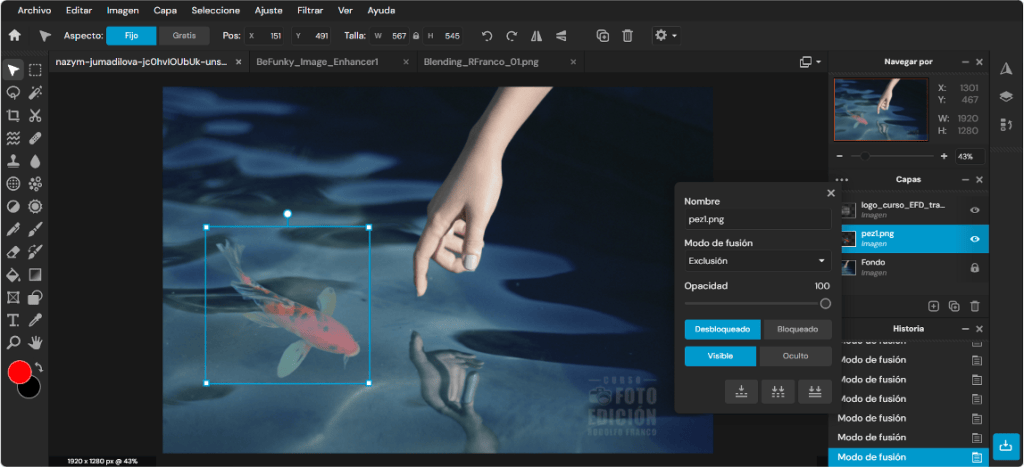
Task: Click the scissors cutout tool
Action: pos(35,116)
